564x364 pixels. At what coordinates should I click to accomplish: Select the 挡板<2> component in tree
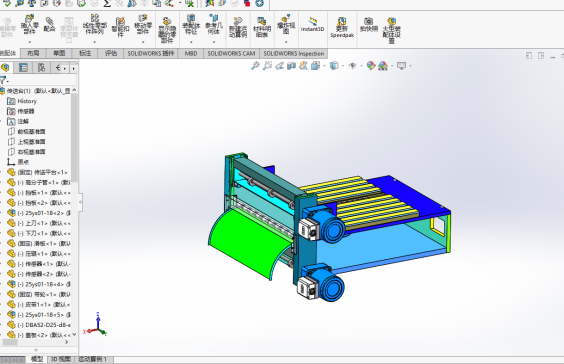click(x=39, y=203)
